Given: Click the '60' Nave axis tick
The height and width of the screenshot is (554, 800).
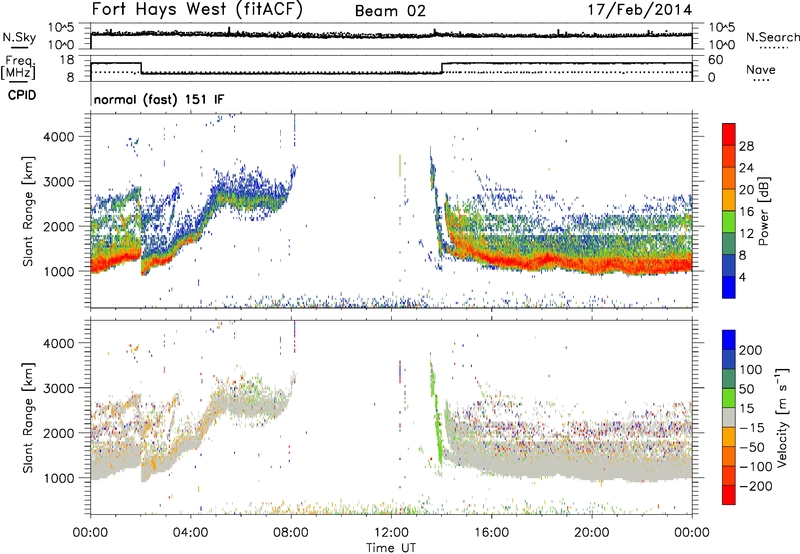Looking at the screenshot, I should tap(716, 60).
